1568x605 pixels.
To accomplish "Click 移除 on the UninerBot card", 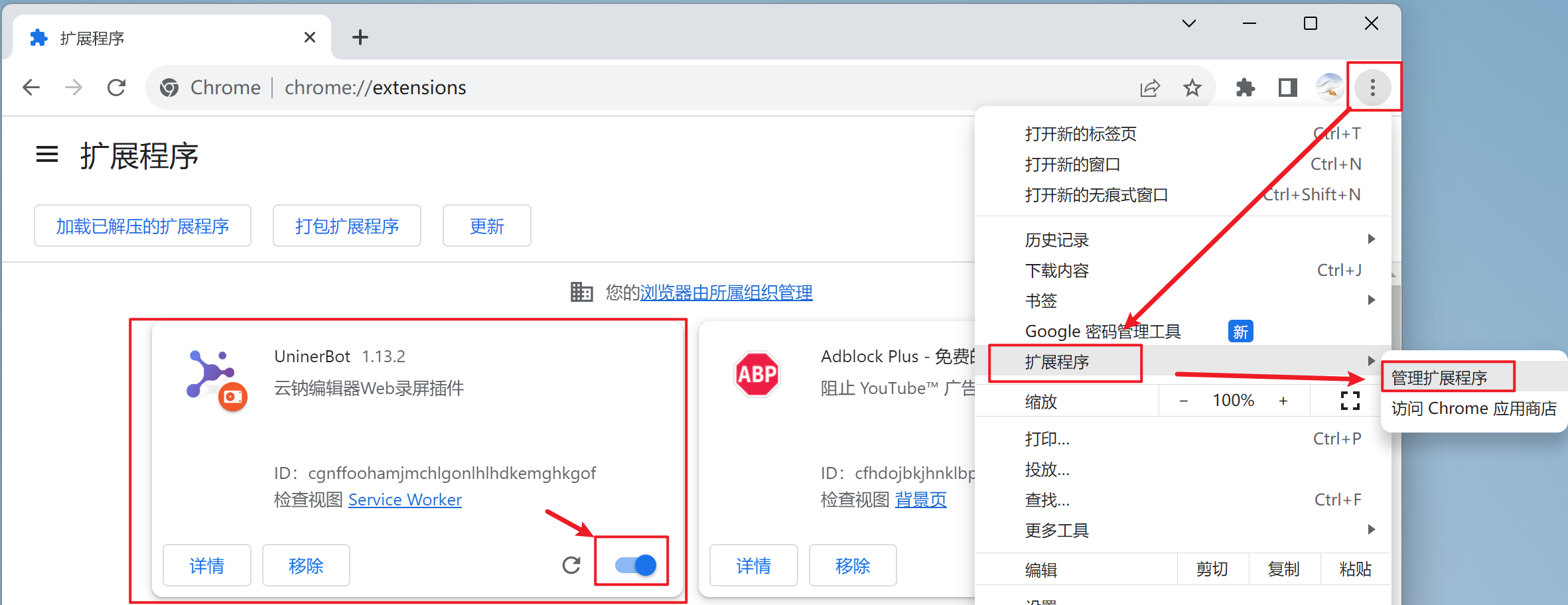I will point(306,565).
